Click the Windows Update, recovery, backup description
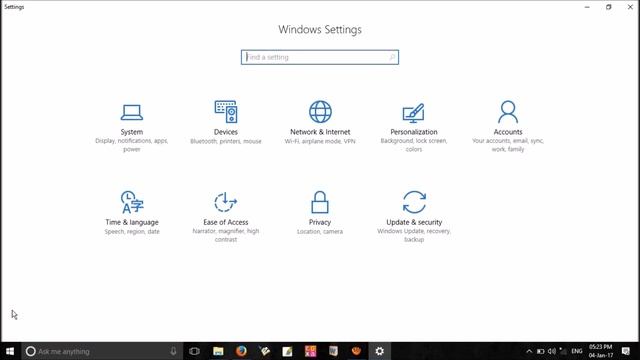 click(x=414, y=235)
